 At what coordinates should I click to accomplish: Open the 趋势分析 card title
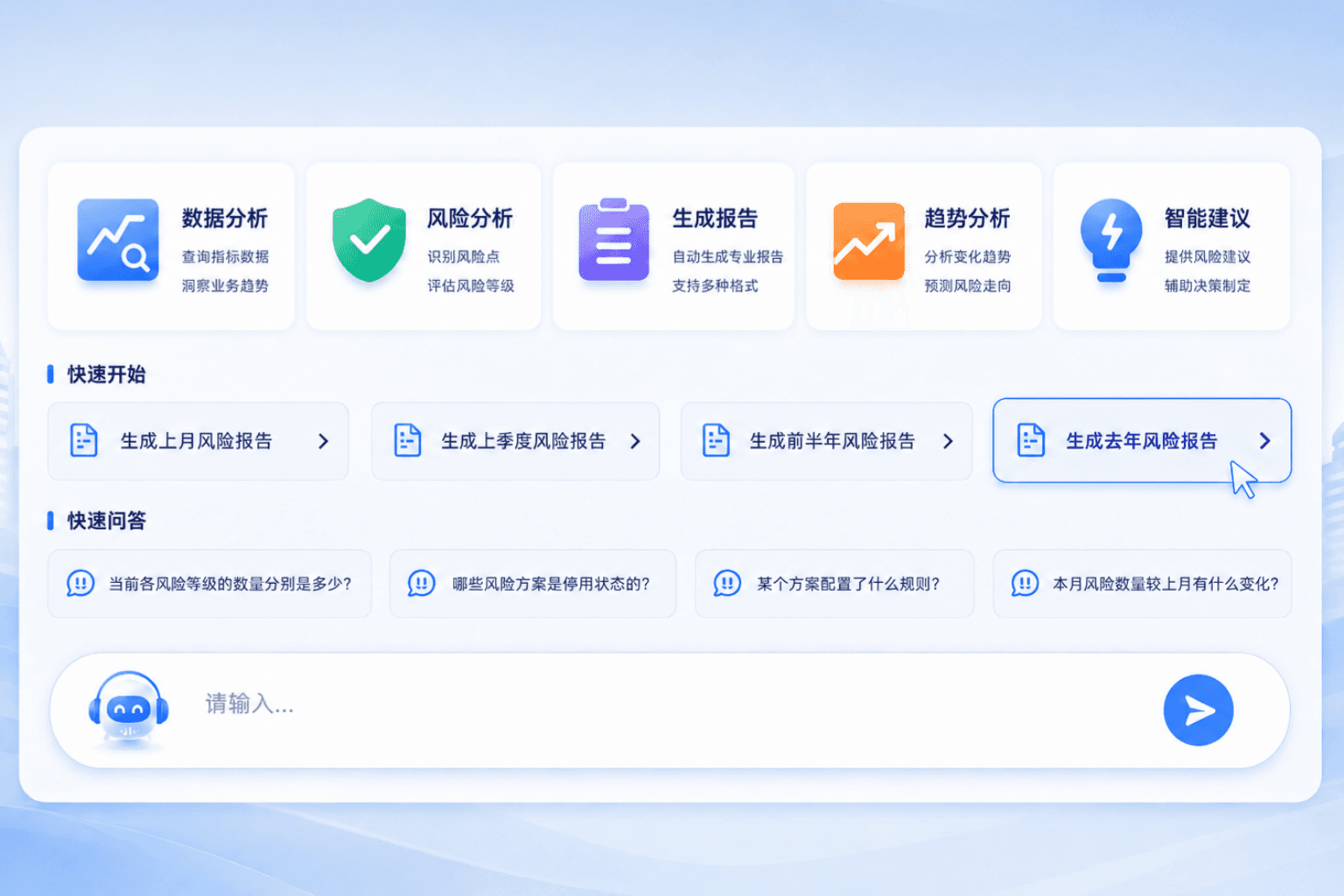pyautogui.click(x=968, y=218)
